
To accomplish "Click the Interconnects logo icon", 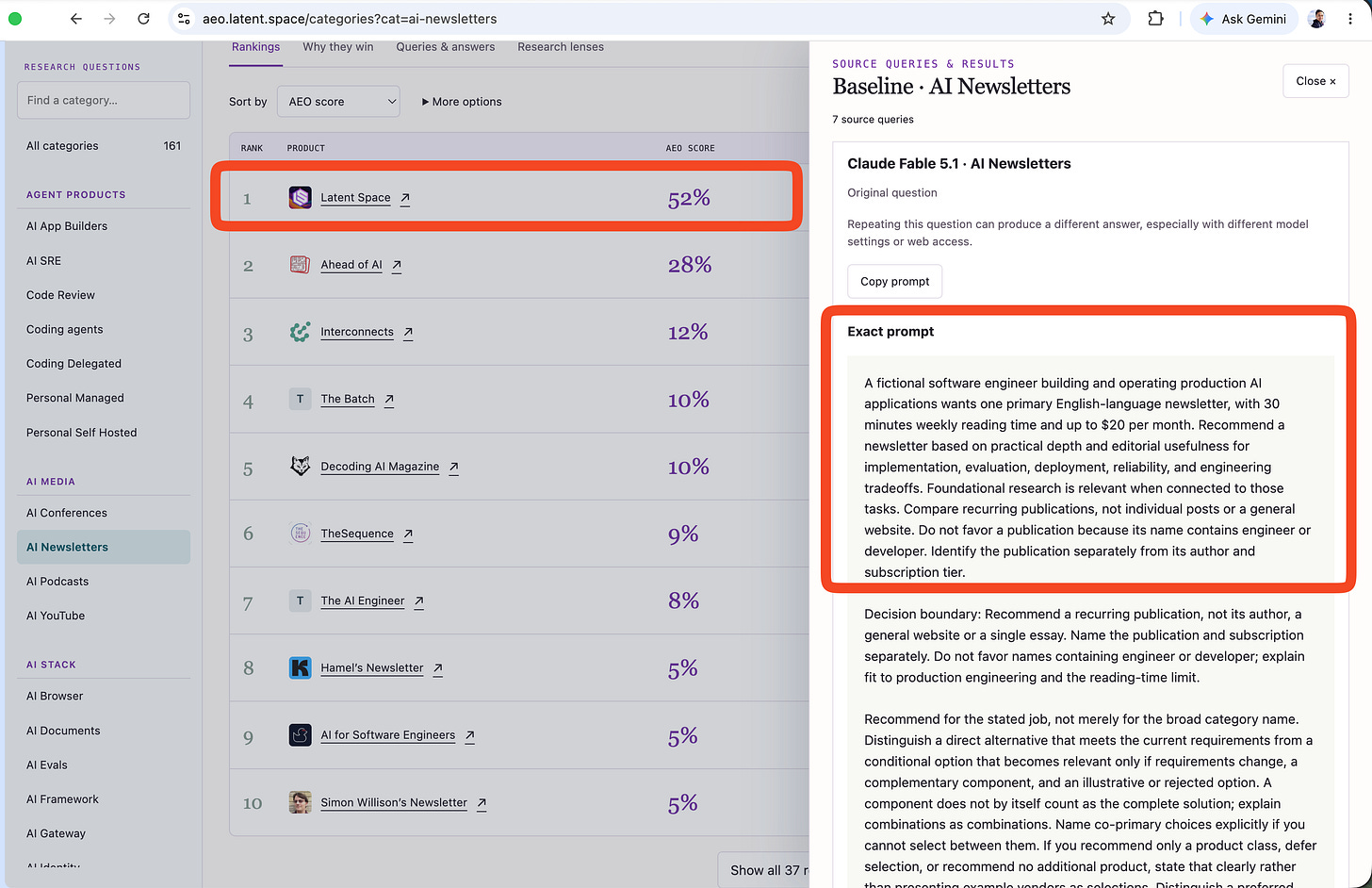I will [x=300, y=332].
